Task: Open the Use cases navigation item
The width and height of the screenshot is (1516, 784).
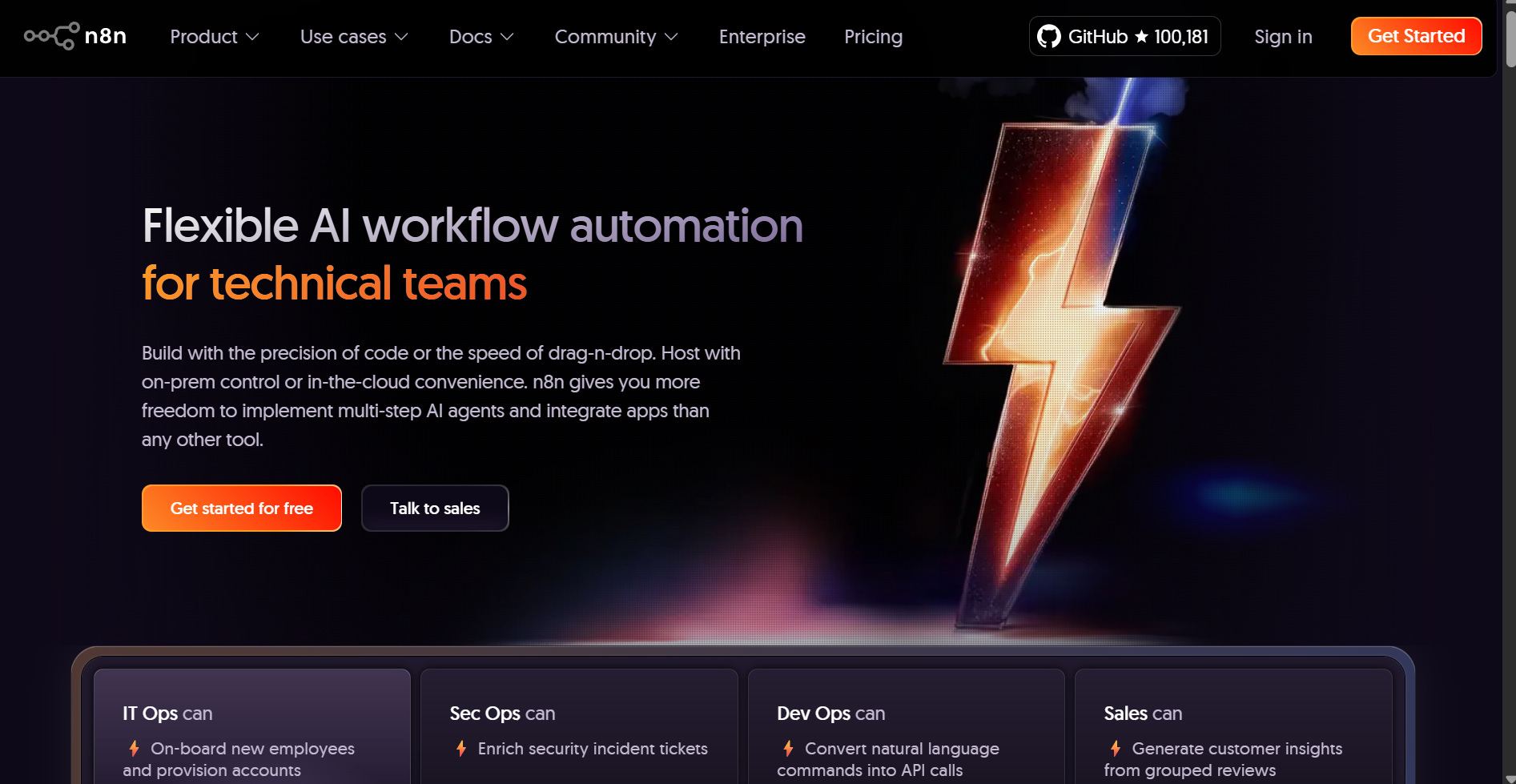Action: [355, 37]
